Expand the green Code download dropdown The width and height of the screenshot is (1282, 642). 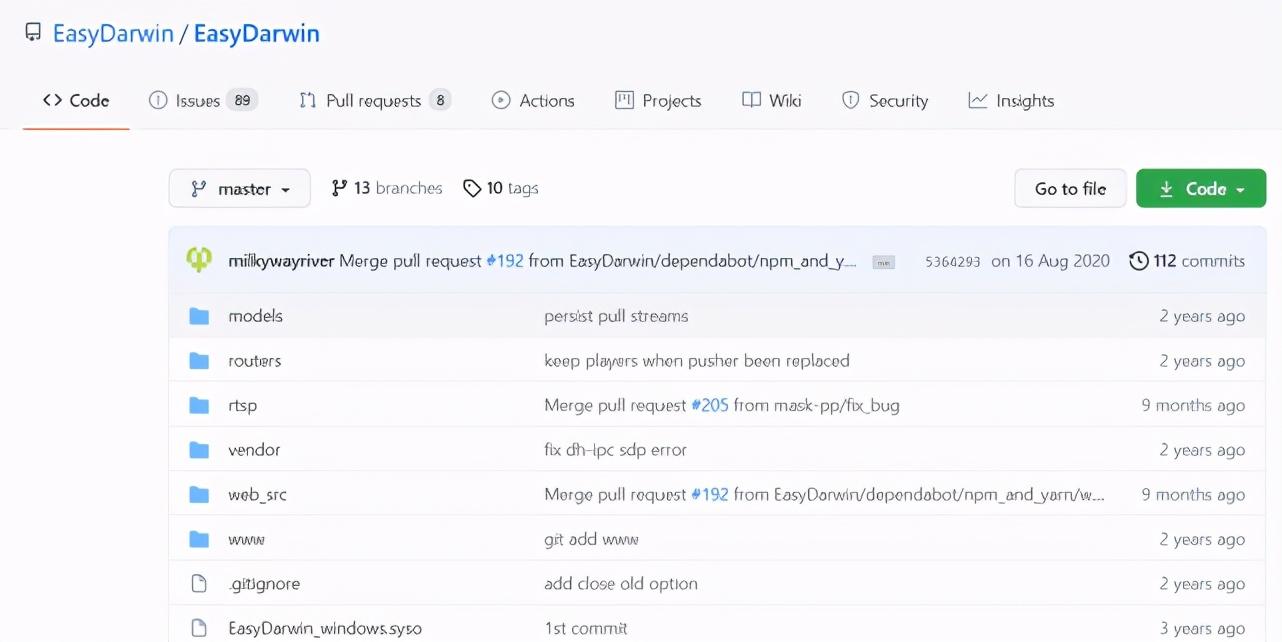pos(1201,188)
